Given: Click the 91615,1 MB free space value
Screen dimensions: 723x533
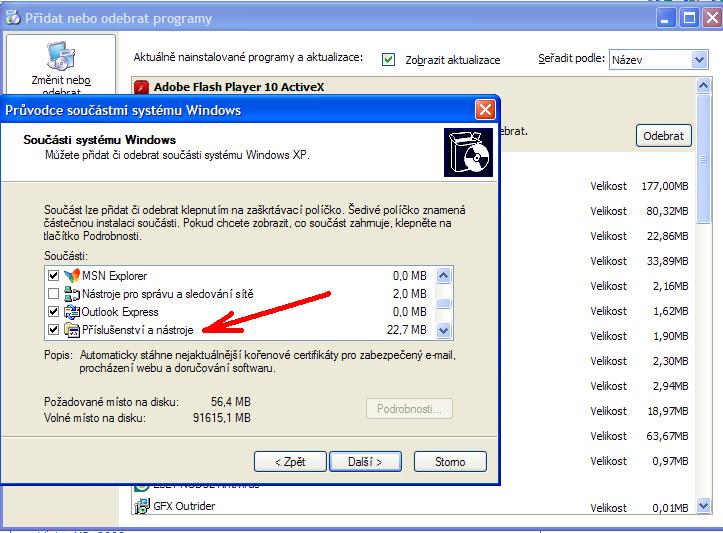Looking at the screenshot, I should (x=222, y=418).
